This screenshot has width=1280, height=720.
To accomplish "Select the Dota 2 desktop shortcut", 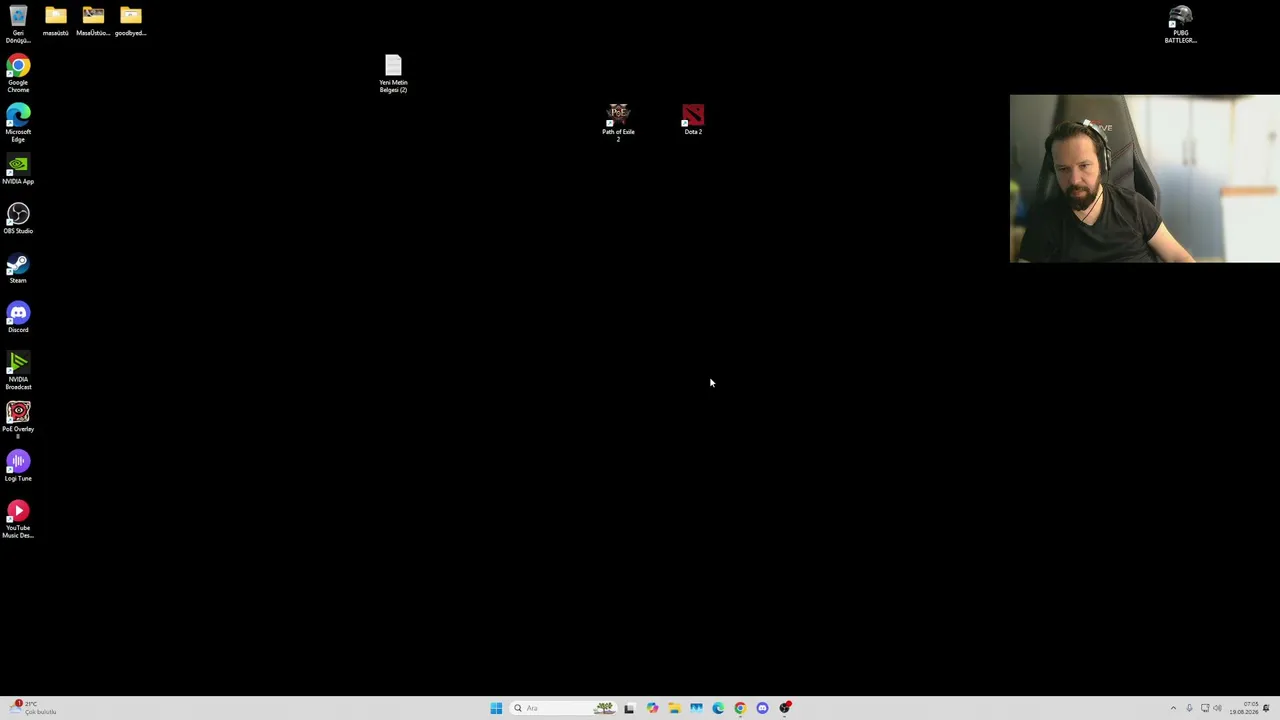I will 693,120.
